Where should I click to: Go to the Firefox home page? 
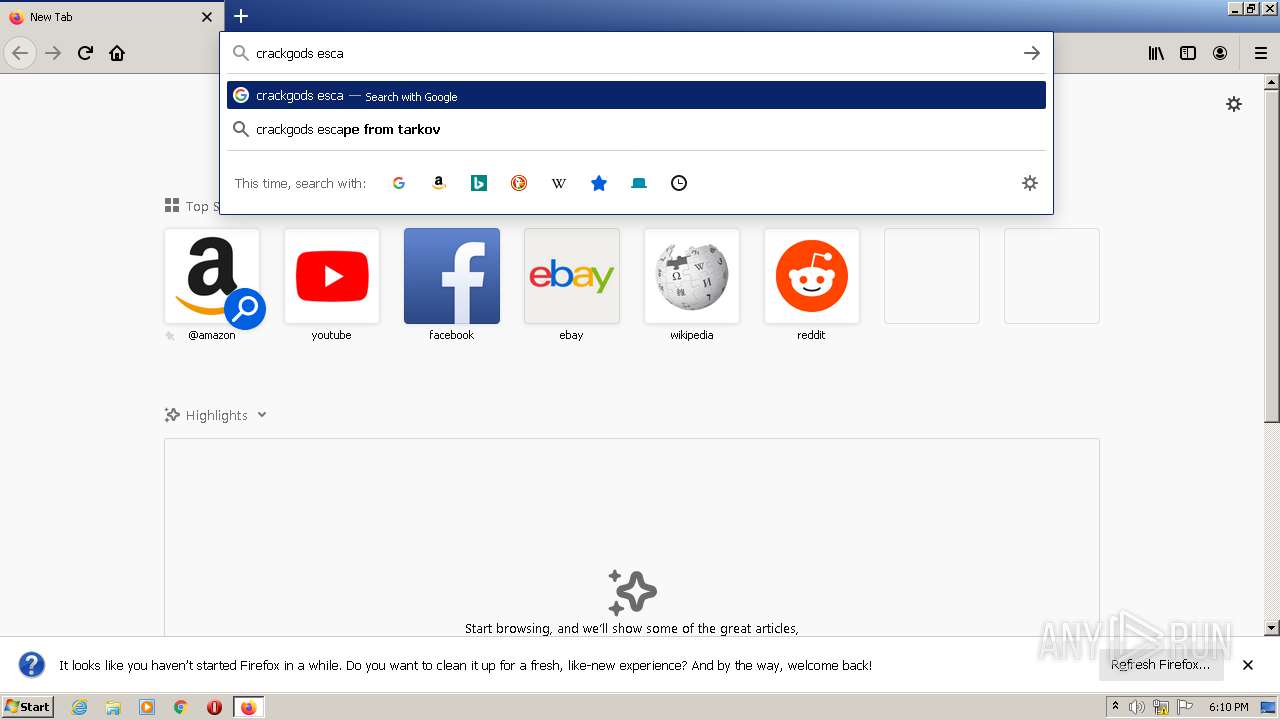coord(117,53)
